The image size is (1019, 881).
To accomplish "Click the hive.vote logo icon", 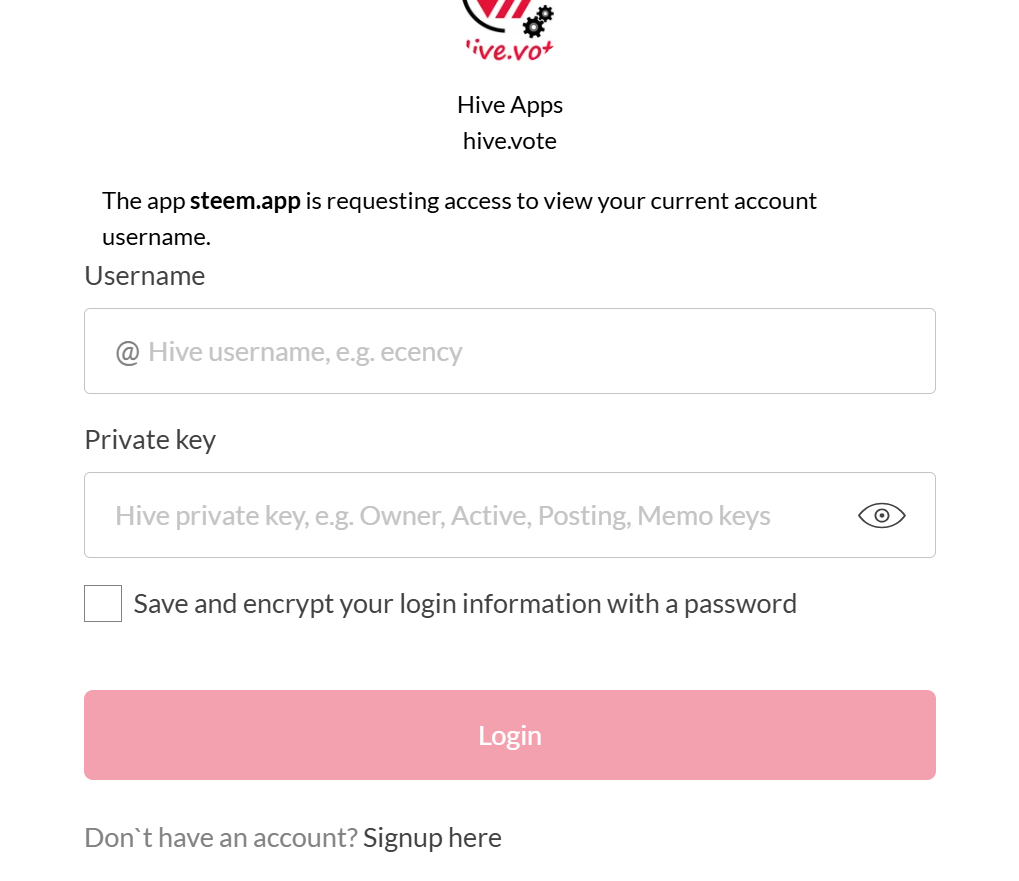I will [x=510, y=29].
